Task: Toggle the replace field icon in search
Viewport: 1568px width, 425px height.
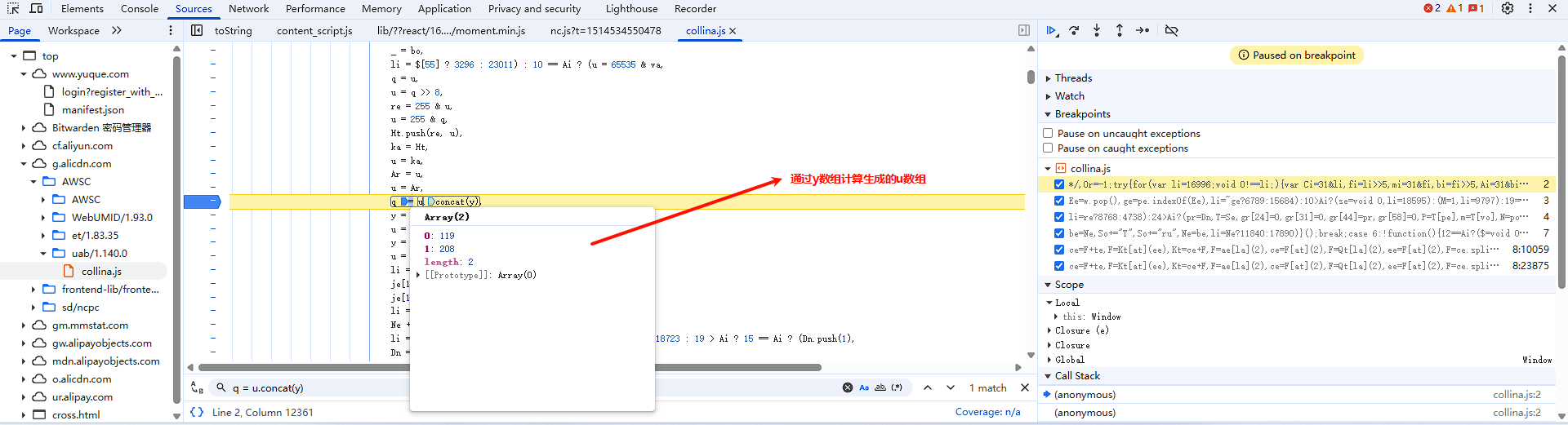Action: (x=197, y=387)
